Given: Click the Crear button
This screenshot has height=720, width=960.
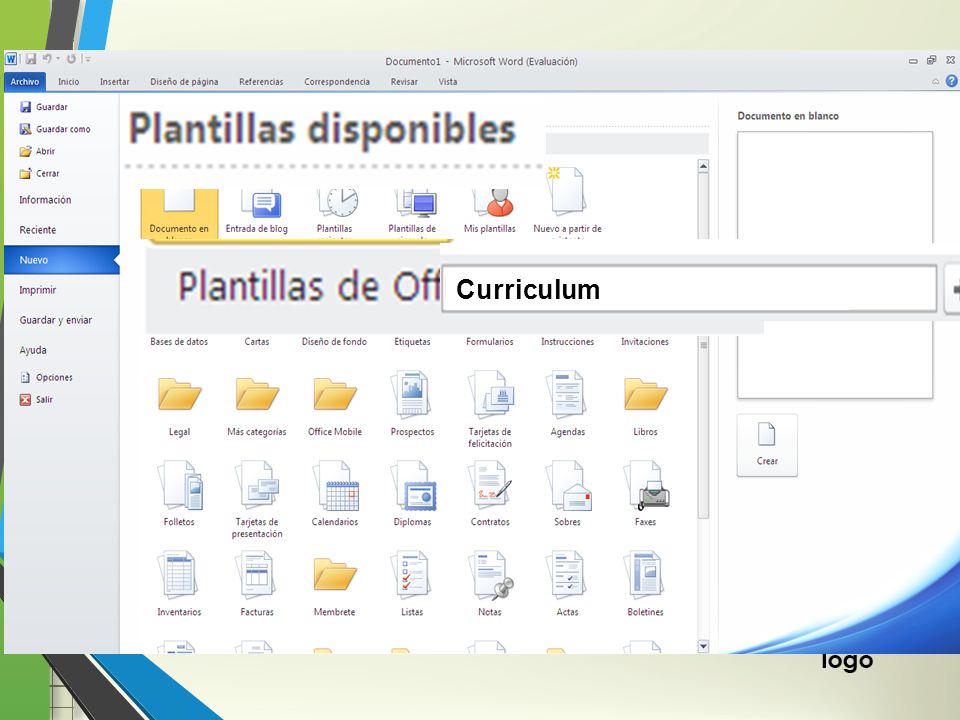Looking at the screenshot, I should click(767, 445).
